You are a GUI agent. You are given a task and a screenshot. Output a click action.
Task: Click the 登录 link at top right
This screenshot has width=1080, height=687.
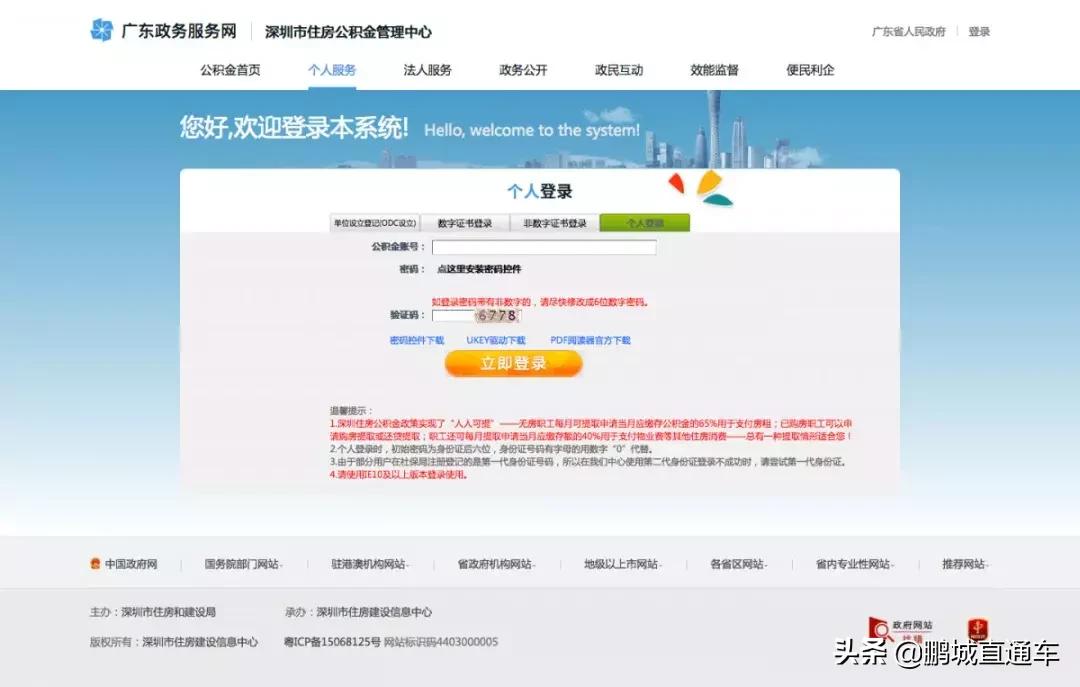(x=977, y=31)
